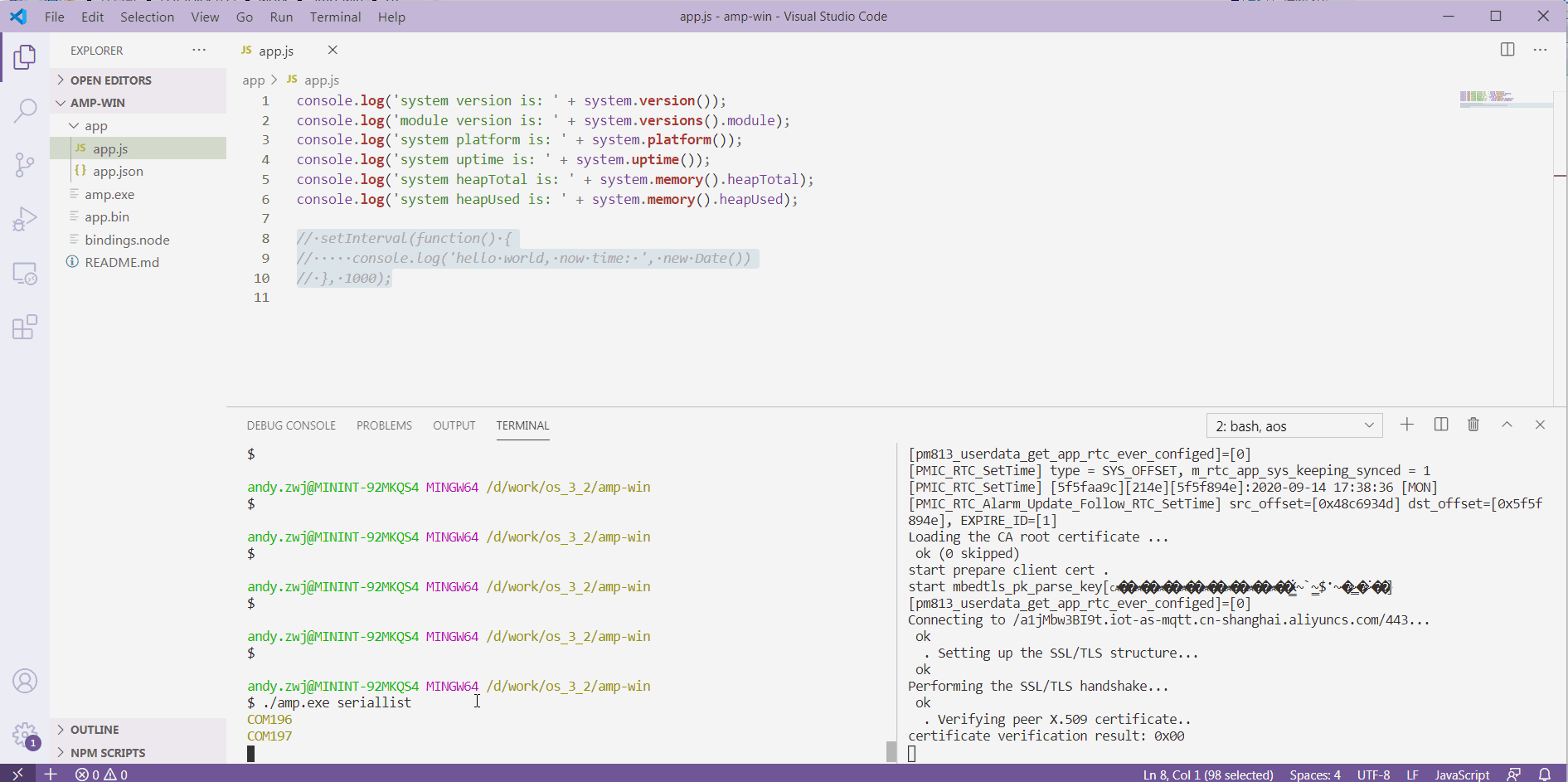Screen dimensions: 1568x782
Task: Change encoding via 'UTF-8' status item
Action: [x=1373, y=775]
